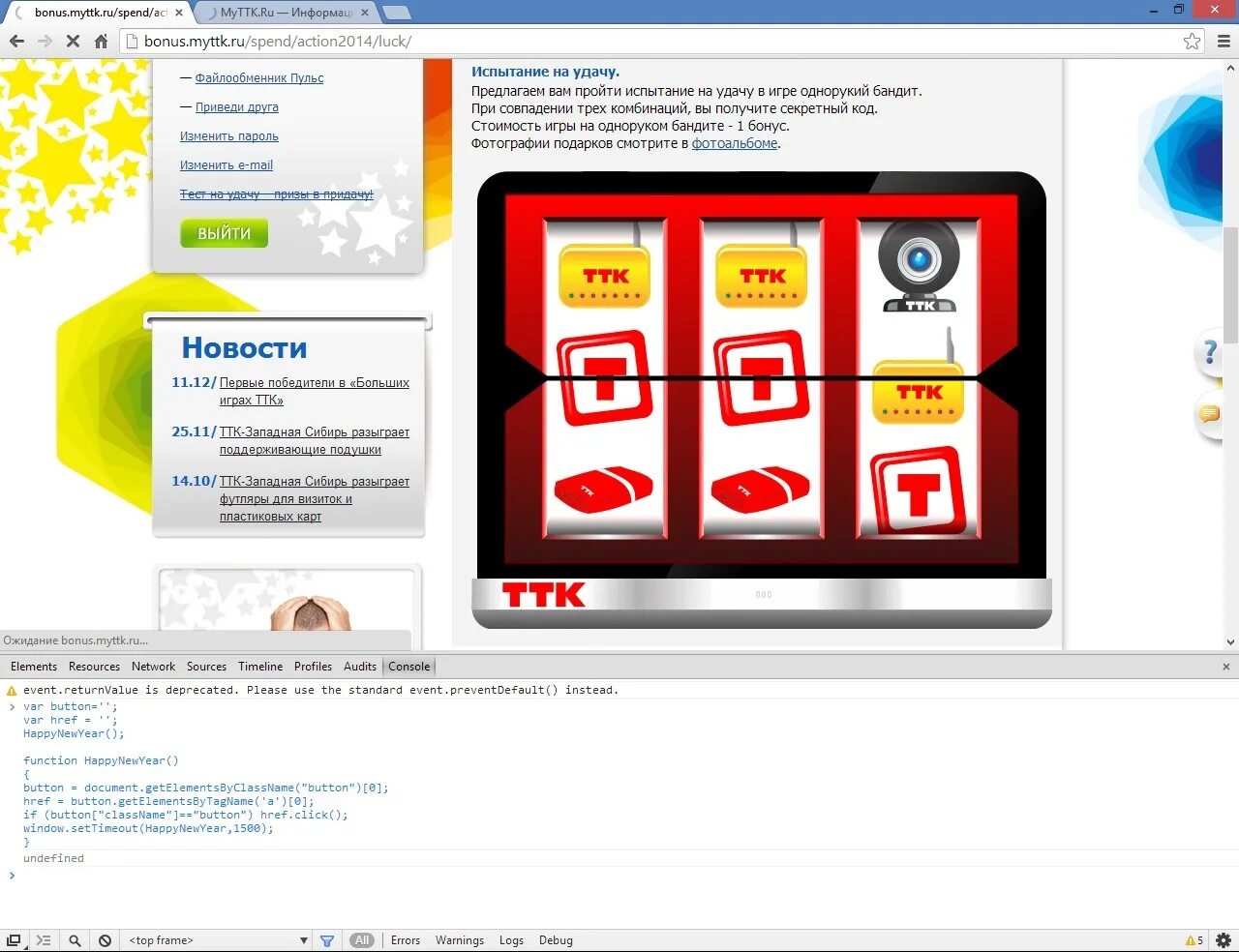Viewport: 1239px width, 952px height.
Task: Clear the console log icon
Action: pos(105,940)
